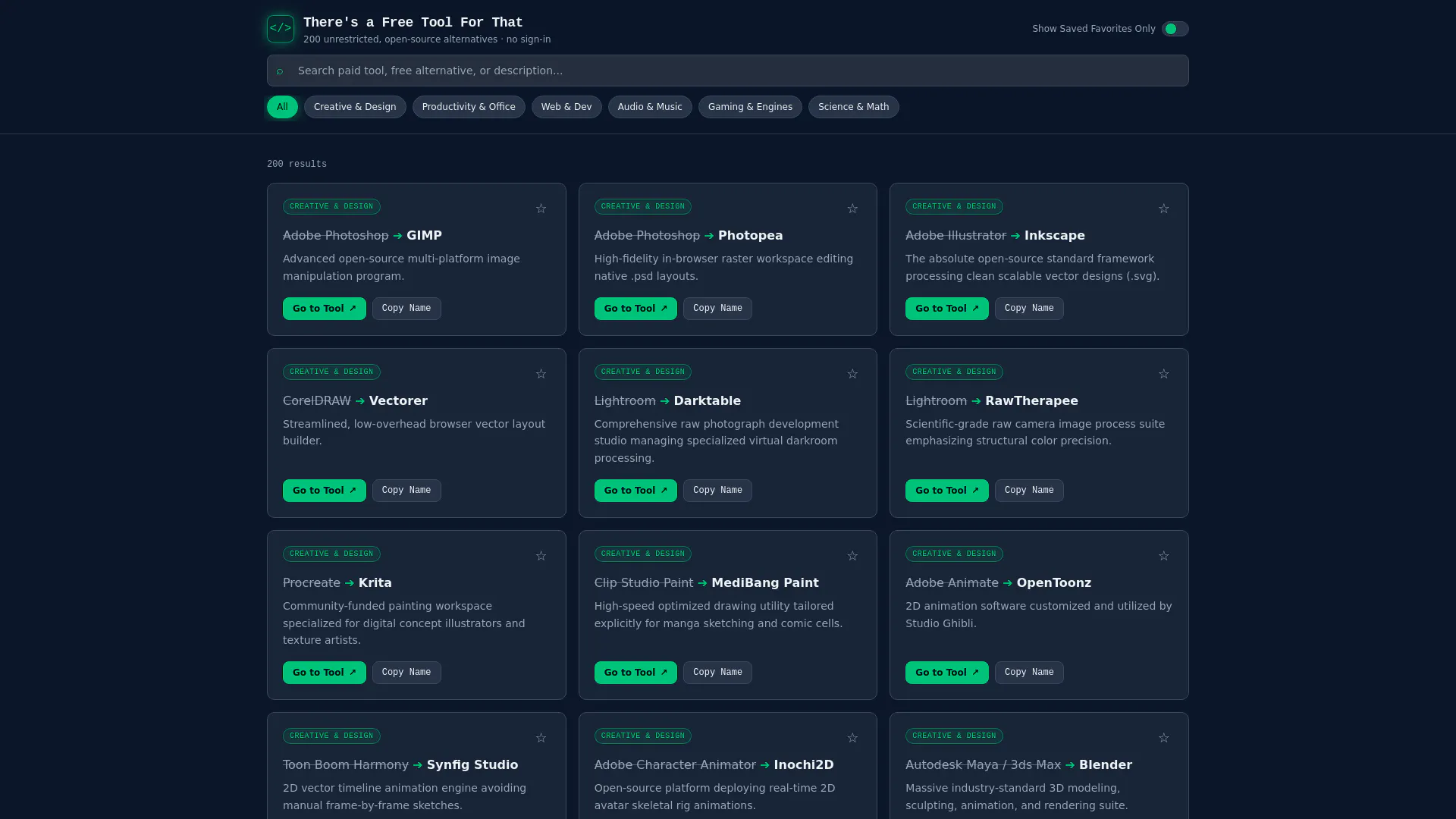Viewport: 1456px width, 819px height.
Task: Star the Vectorer card
Action: (541, 374)
